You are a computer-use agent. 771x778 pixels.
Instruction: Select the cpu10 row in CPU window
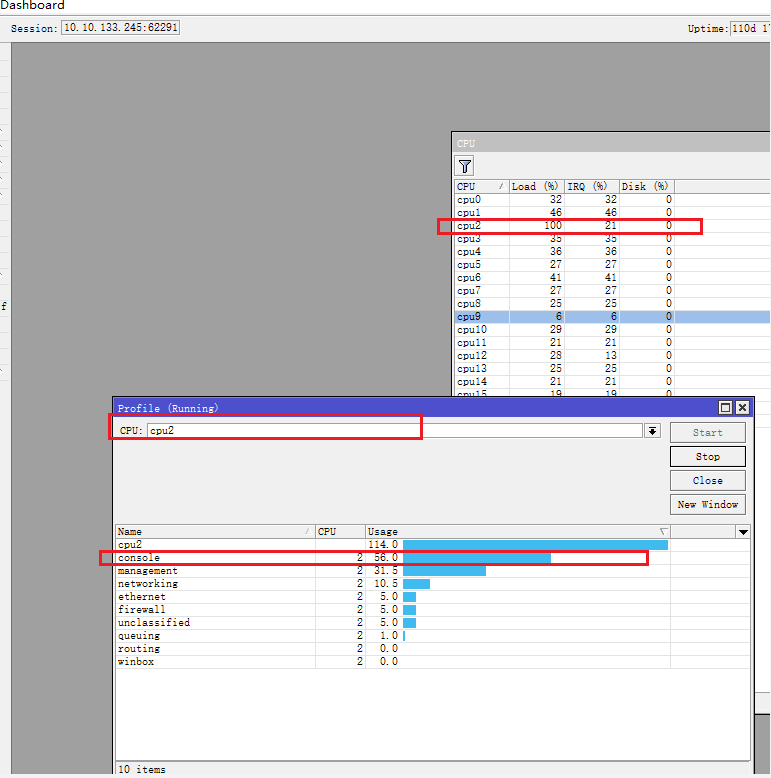pos(612,329)
